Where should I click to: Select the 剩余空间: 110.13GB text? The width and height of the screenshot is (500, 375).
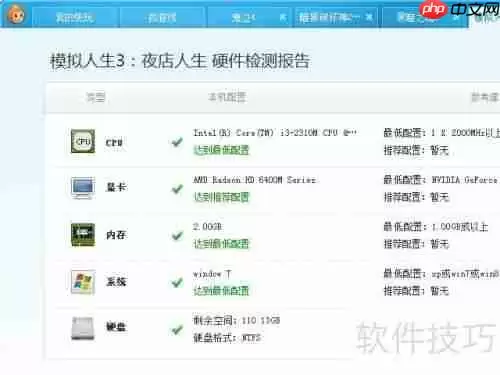[237, 321]
